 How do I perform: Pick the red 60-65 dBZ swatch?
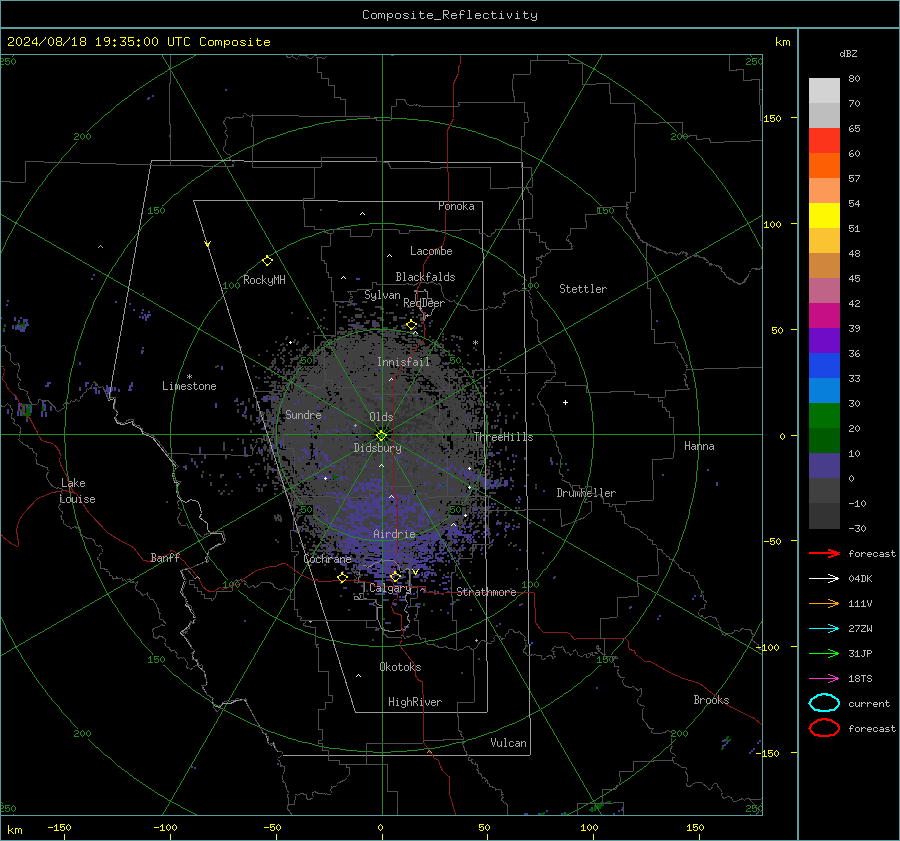(824, 141)
